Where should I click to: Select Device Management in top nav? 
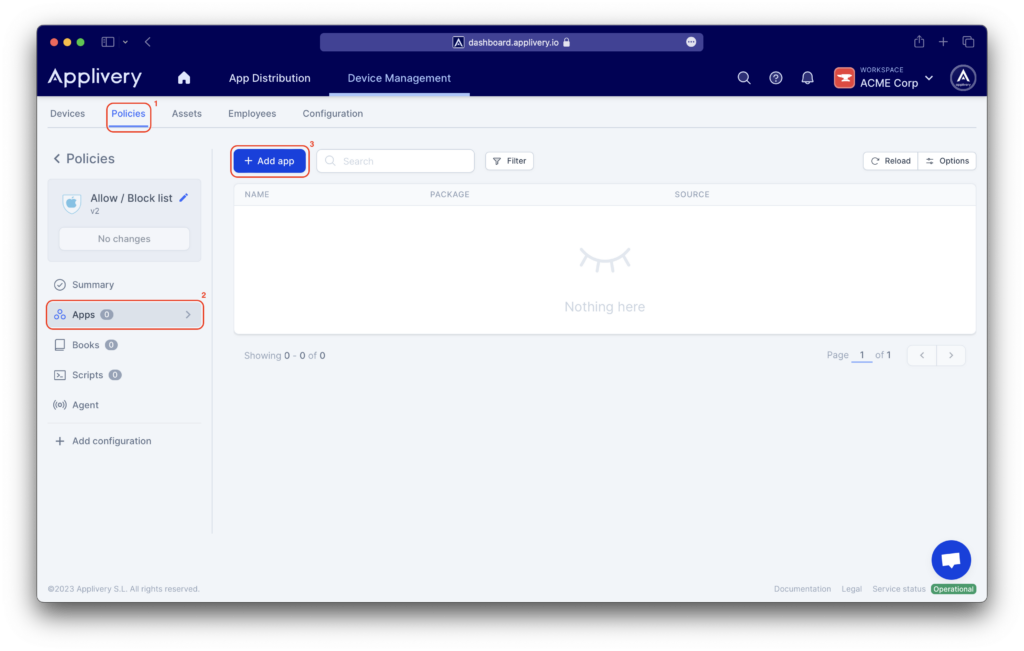(399, 78)
